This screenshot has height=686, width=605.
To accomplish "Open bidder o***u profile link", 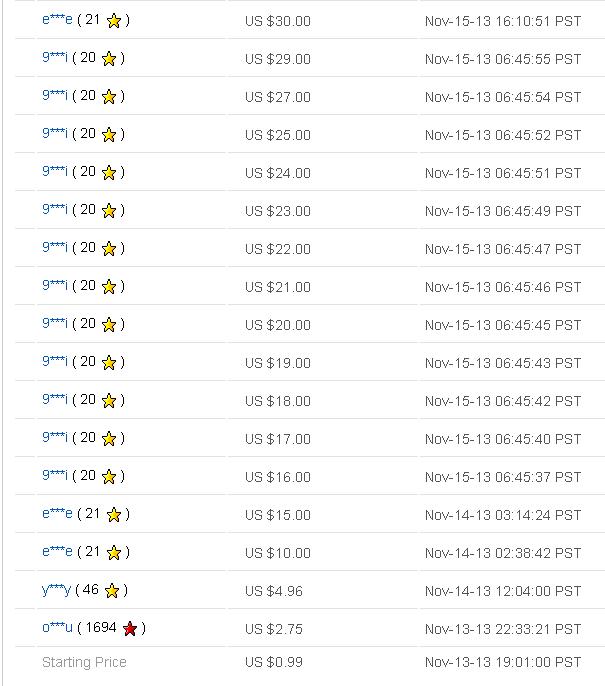I will coord(57,627).
